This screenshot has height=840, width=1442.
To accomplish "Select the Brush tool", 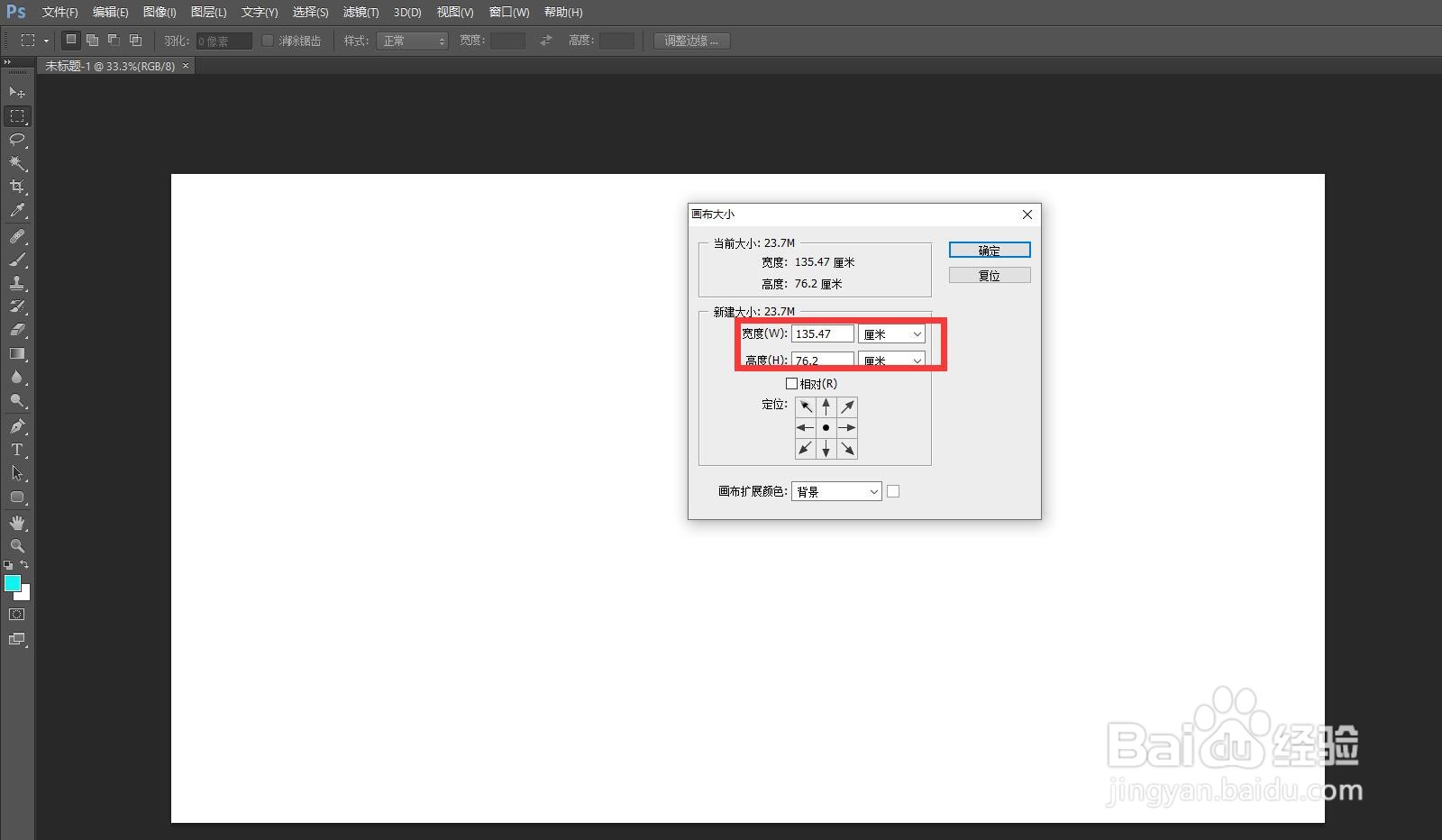I will point(17,260).
